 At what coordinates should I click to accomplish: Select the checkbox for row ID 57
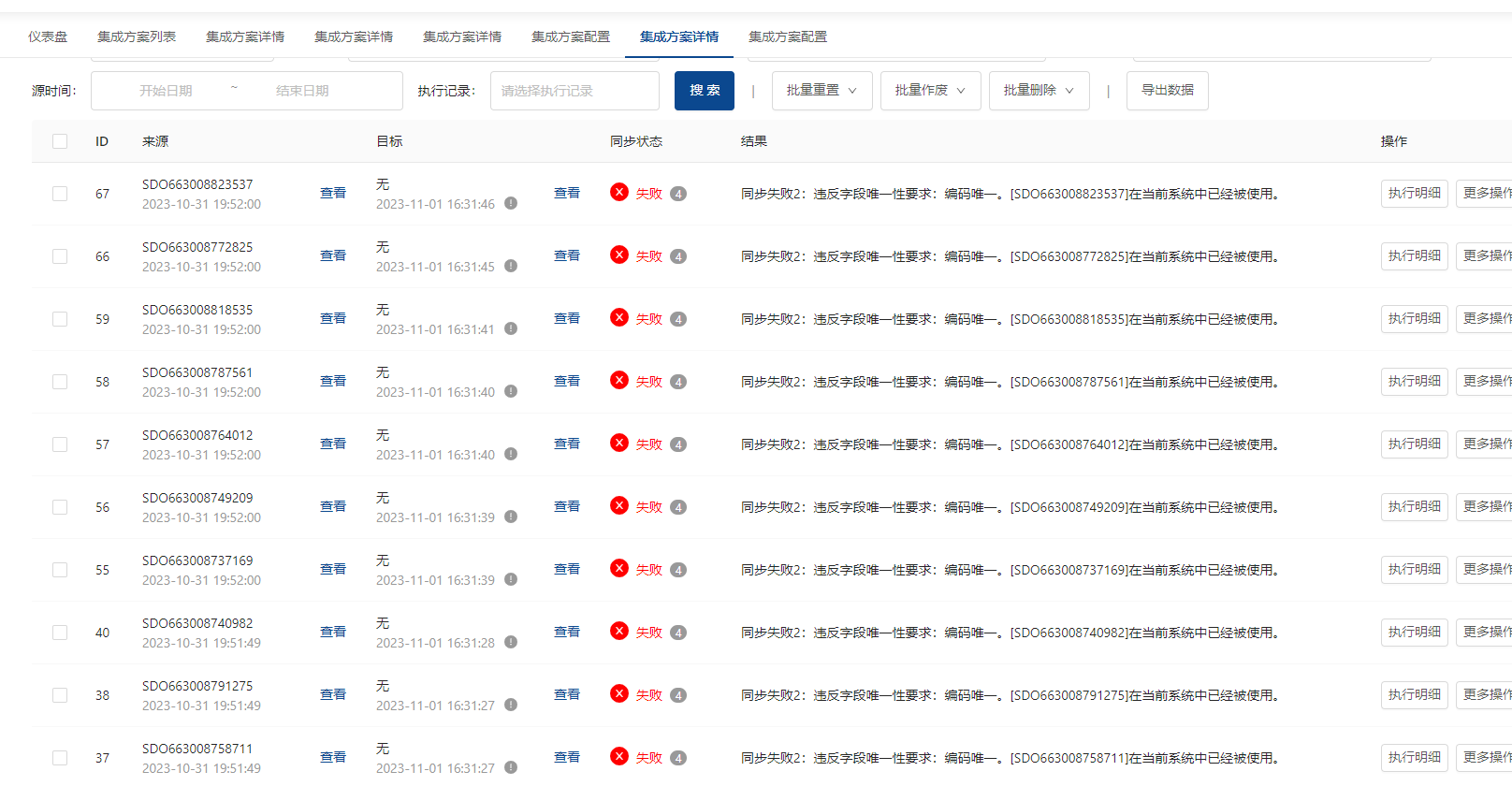tap(60, 444)
